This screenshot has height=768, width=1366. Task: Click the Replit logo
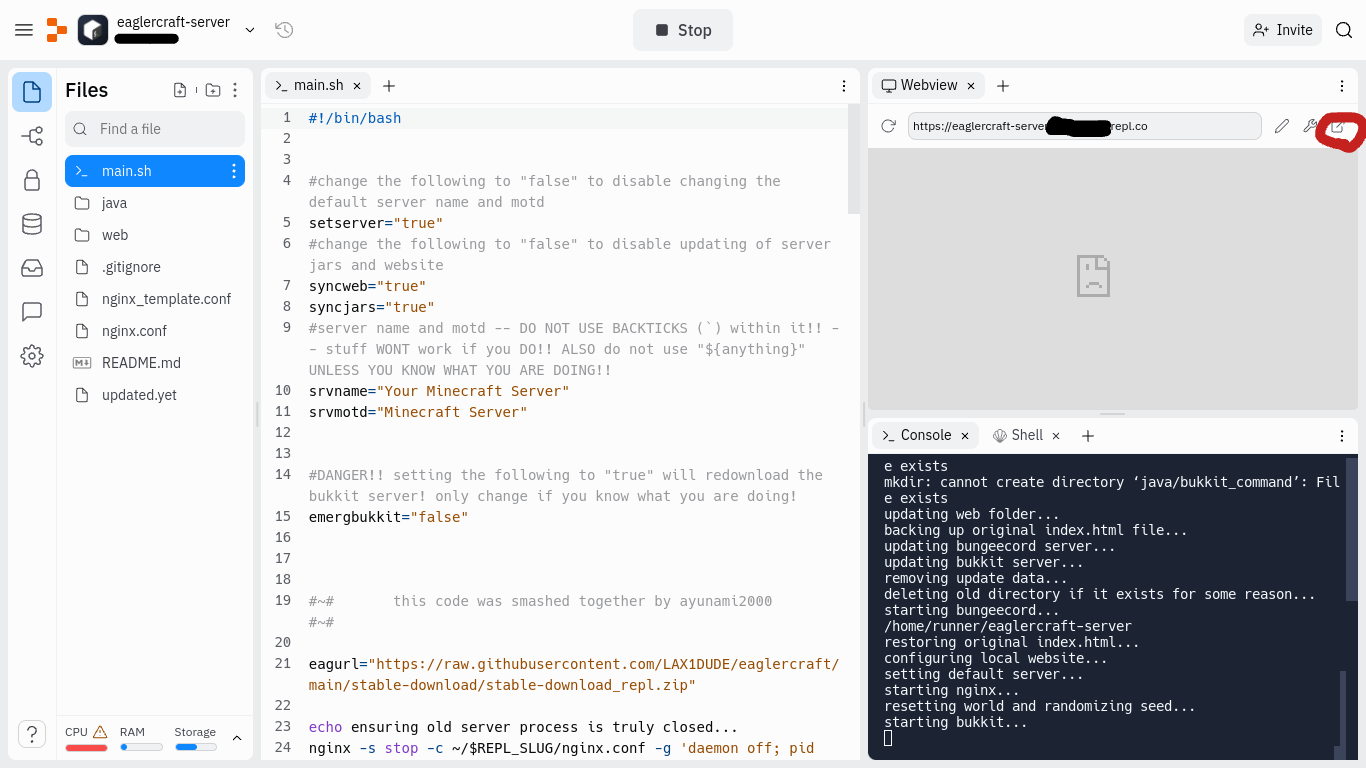tap(57, 30)
